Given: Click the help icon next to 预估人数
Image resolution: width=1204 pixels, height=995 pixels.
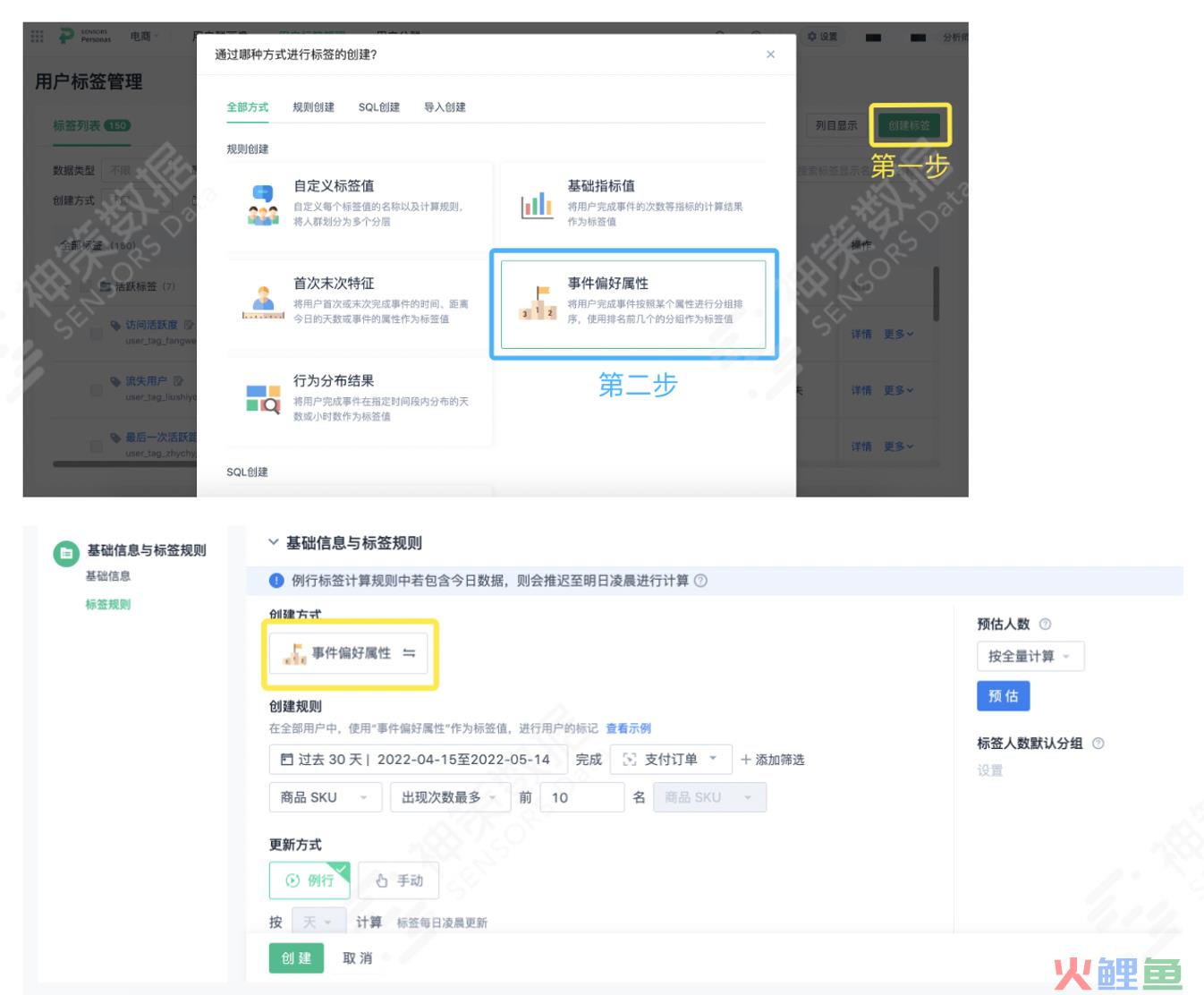Looking at the screenshot, I should point(1045,625).
